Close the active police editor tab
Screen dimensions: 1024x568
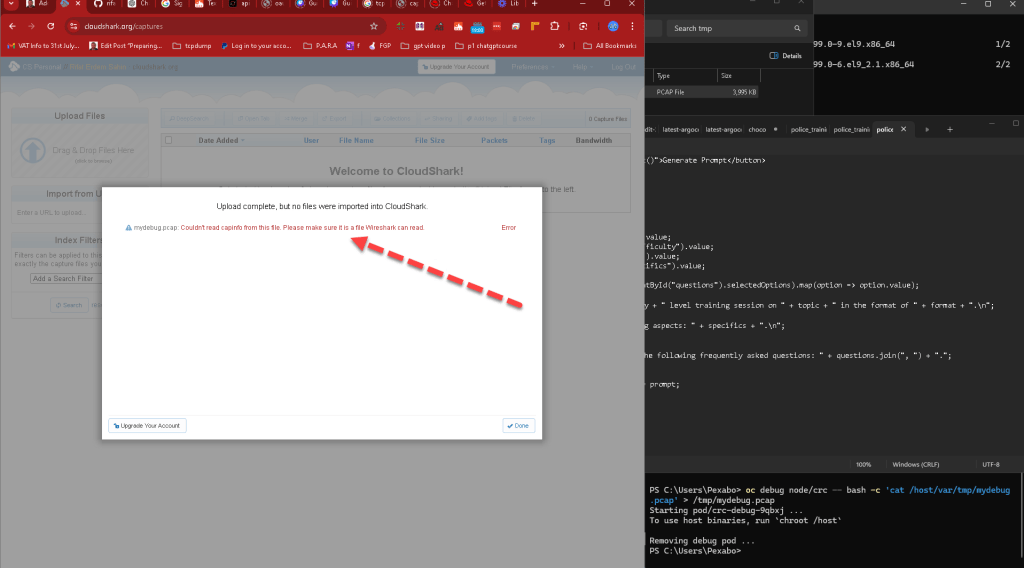pos(904,129)
